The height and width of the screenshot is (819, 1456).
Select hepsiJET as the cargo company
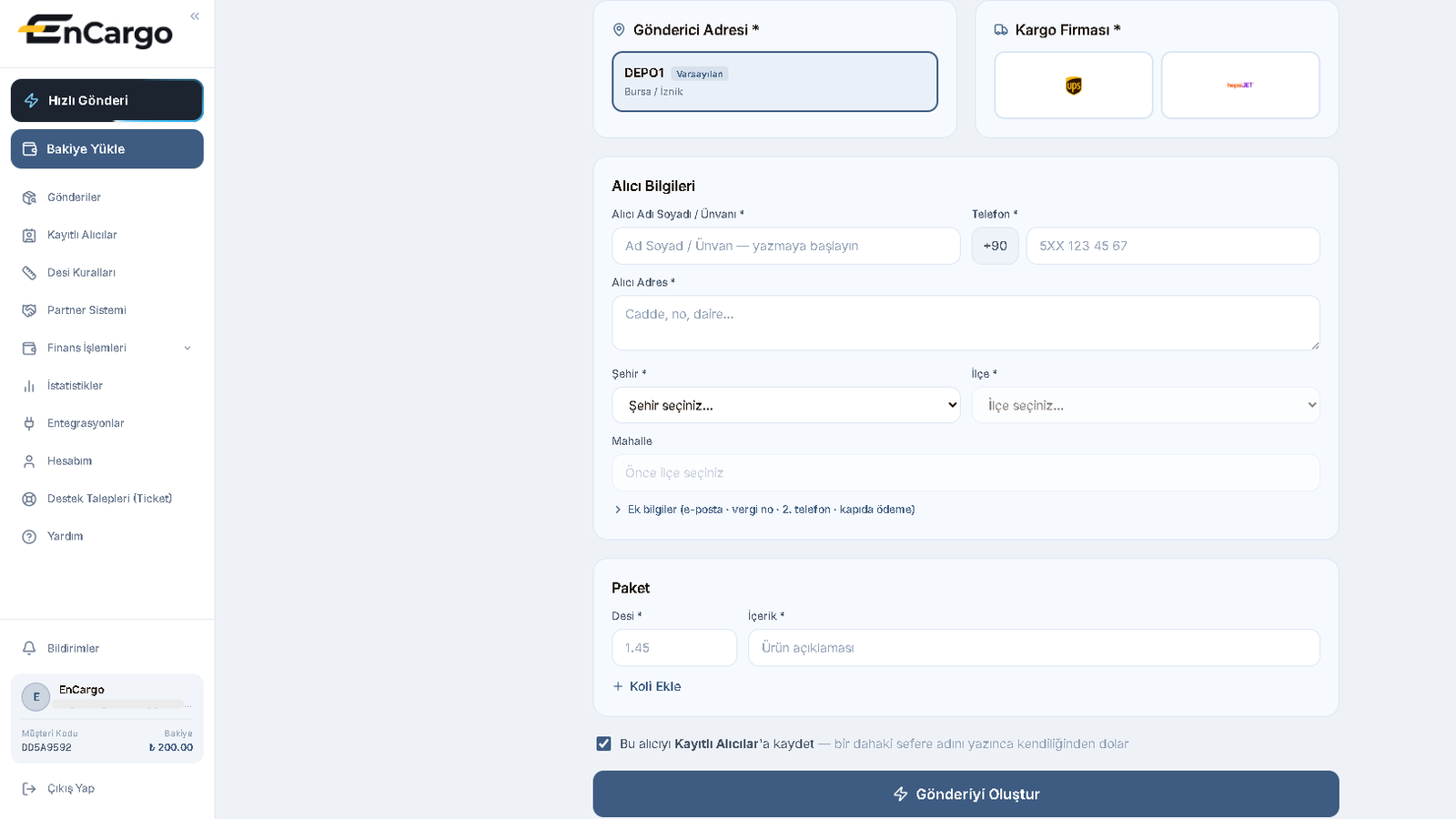tap(1240, 86)
